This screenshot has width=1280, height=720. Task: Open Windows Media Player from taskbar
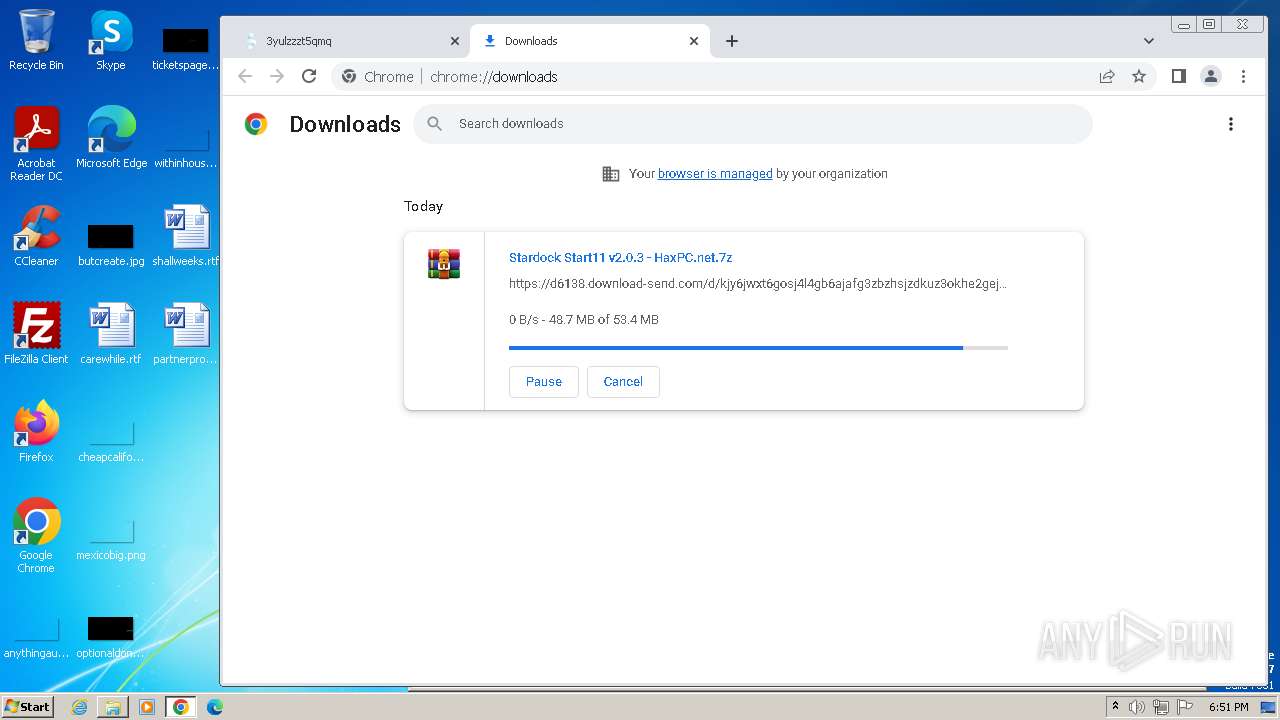pyautogui.click(x=147, y=707)
